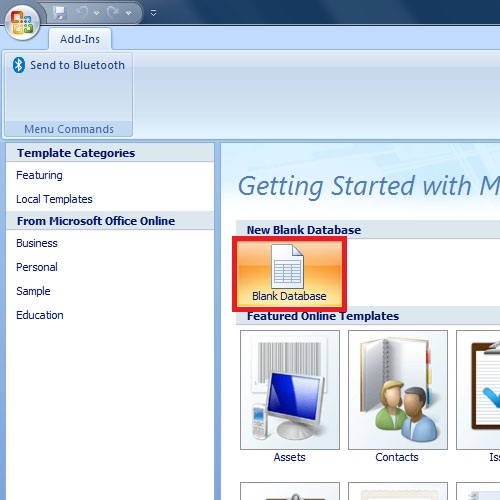
Task: Click the From Microsoft Office Online heading
Action: (96, 221)
